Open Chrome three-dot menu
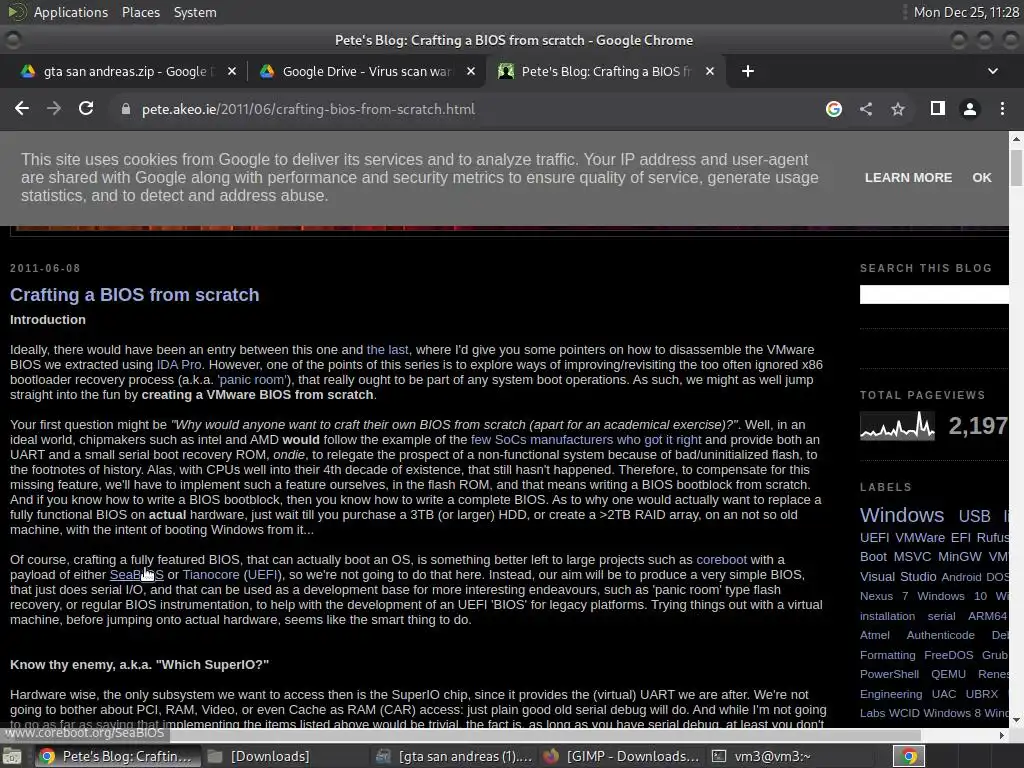The height and width of the screenshot is (768, 1024). [x=1002, y=109]
